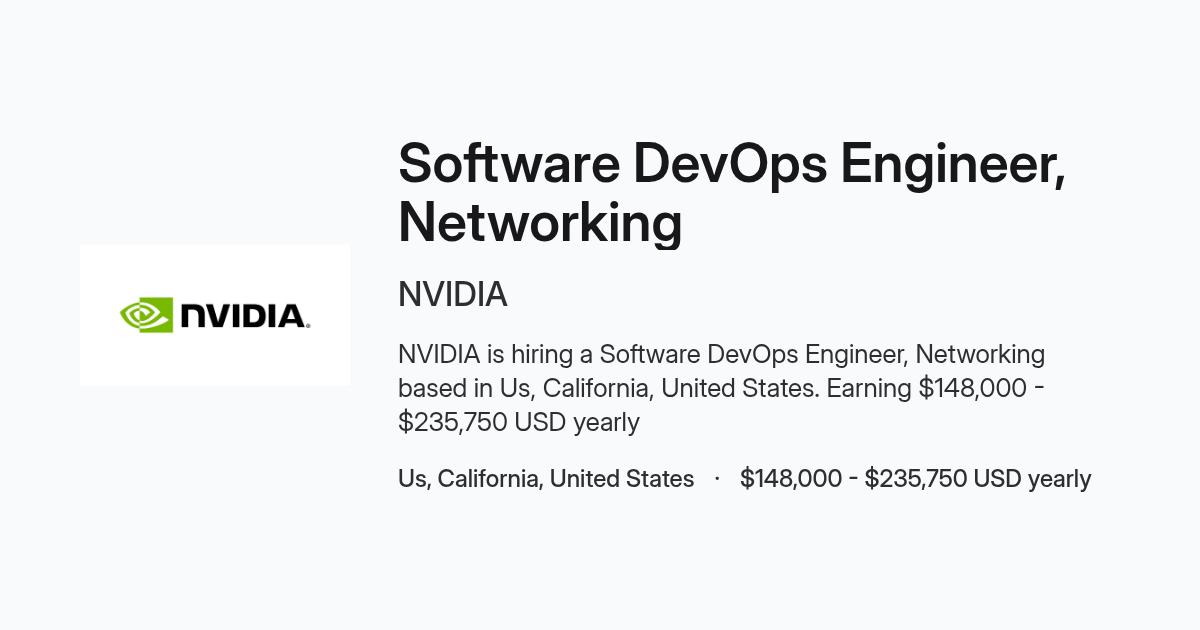Screen dimensions: 1200x630
Task: Click "USD yearly" at the end of the bottom line
Action: 1032,479
